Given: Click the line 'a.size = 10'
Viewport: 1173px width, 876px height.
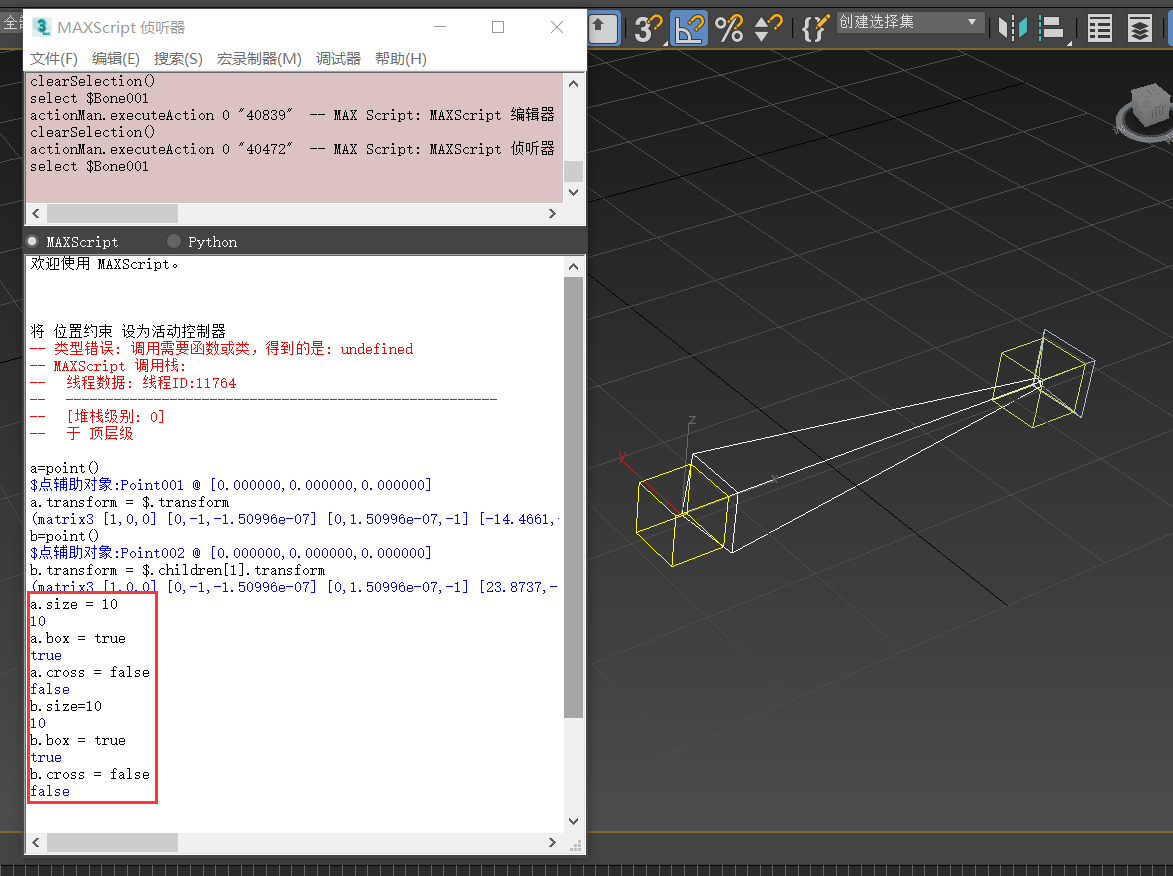Looking at the screenshot, I should click(74, 604).
